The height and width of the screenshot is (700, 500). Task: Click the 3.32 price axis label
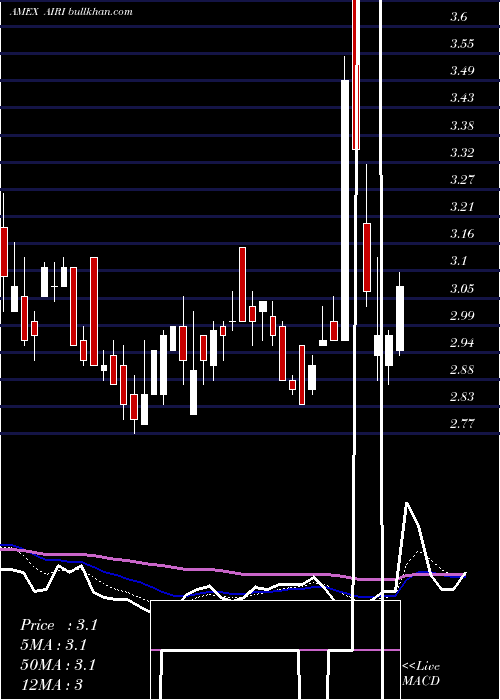462,153
